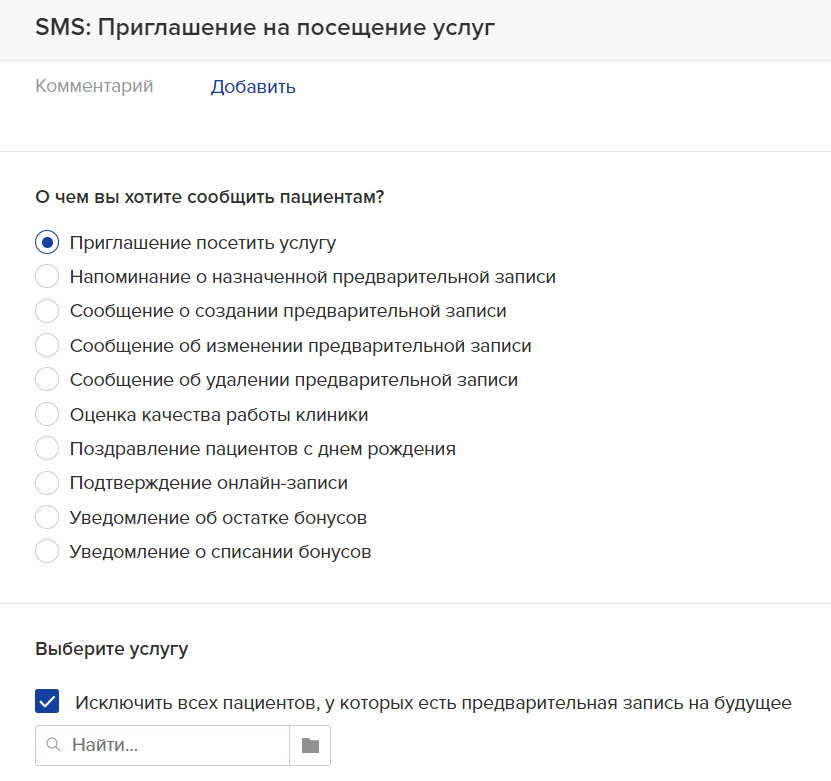
Task: Click the О чем вы хотите сообщить heading
Action: pos(209,197)
